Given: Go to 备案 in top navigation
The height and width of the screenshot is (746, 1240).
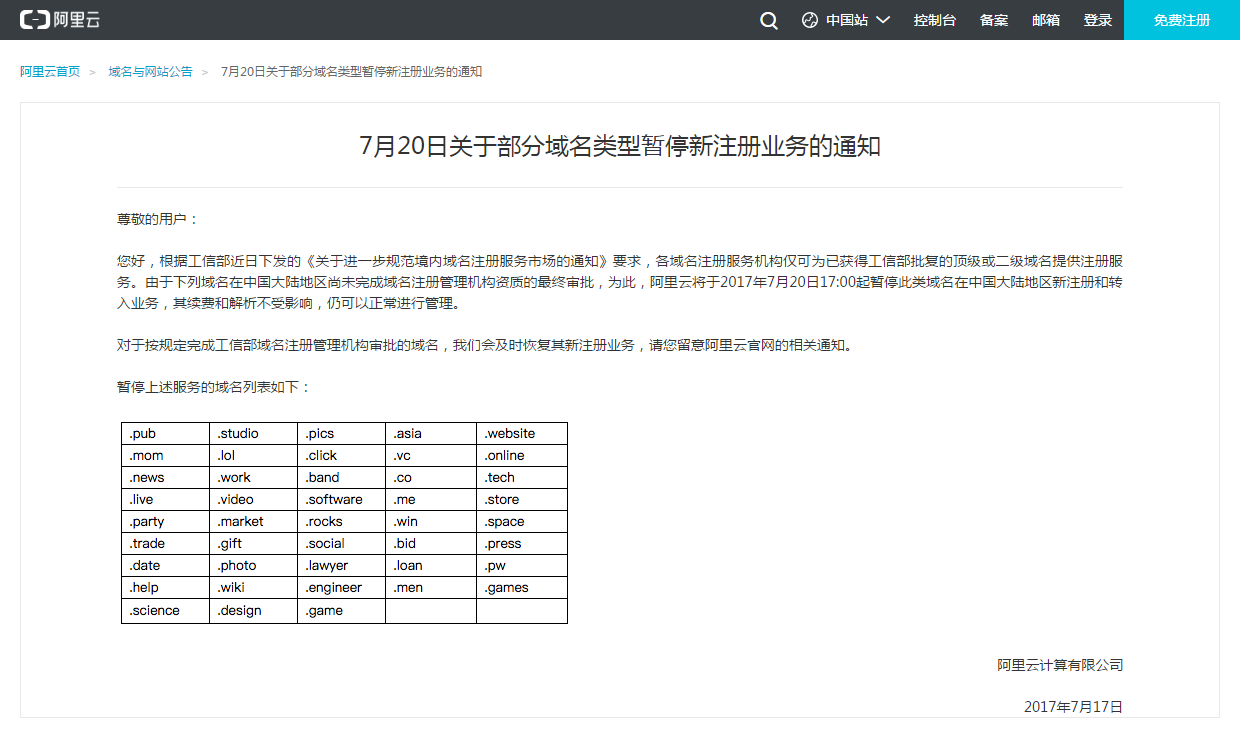Looking at the screenshot, I should tap(994, 20).
